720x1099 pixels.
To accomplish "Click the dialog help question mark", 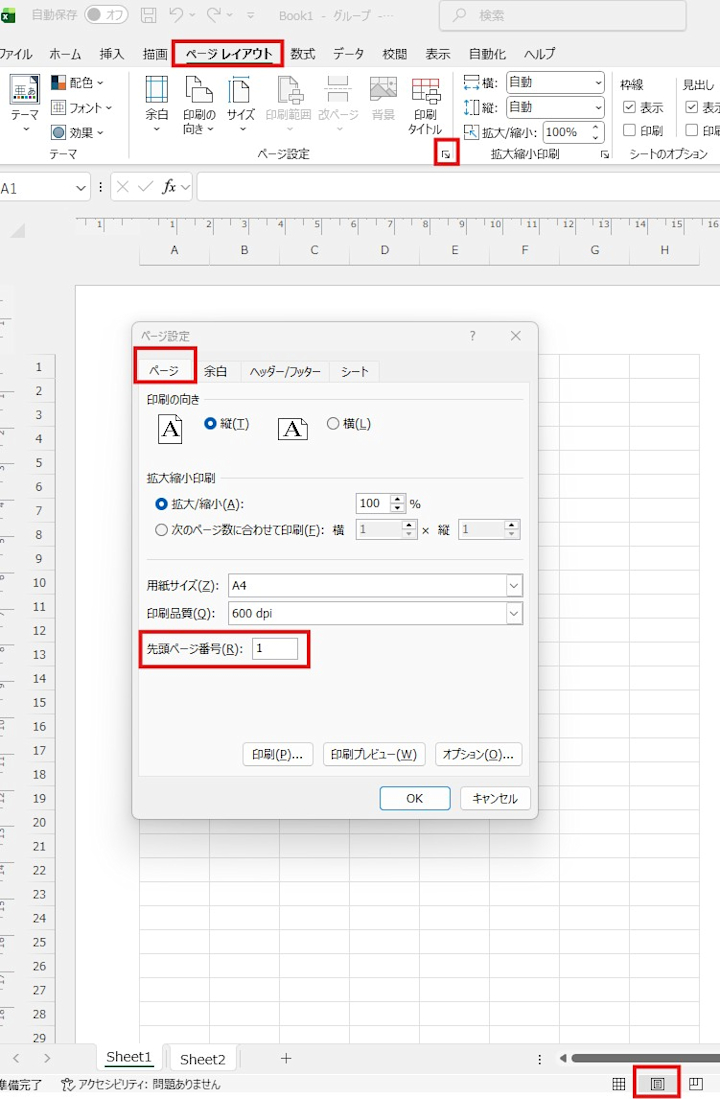I will tap(473, 336).
